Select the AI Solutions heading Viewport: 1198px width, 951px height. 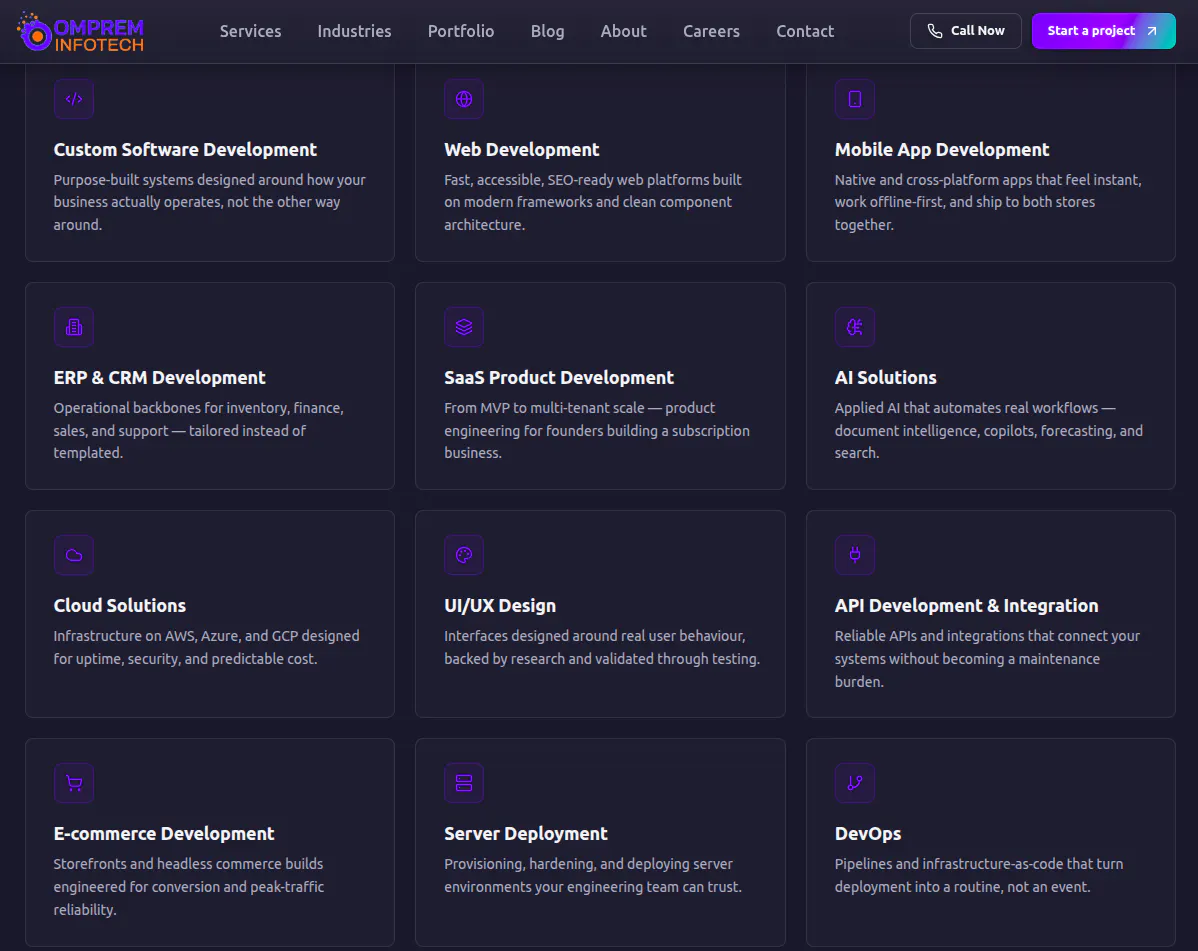(886, 377)
